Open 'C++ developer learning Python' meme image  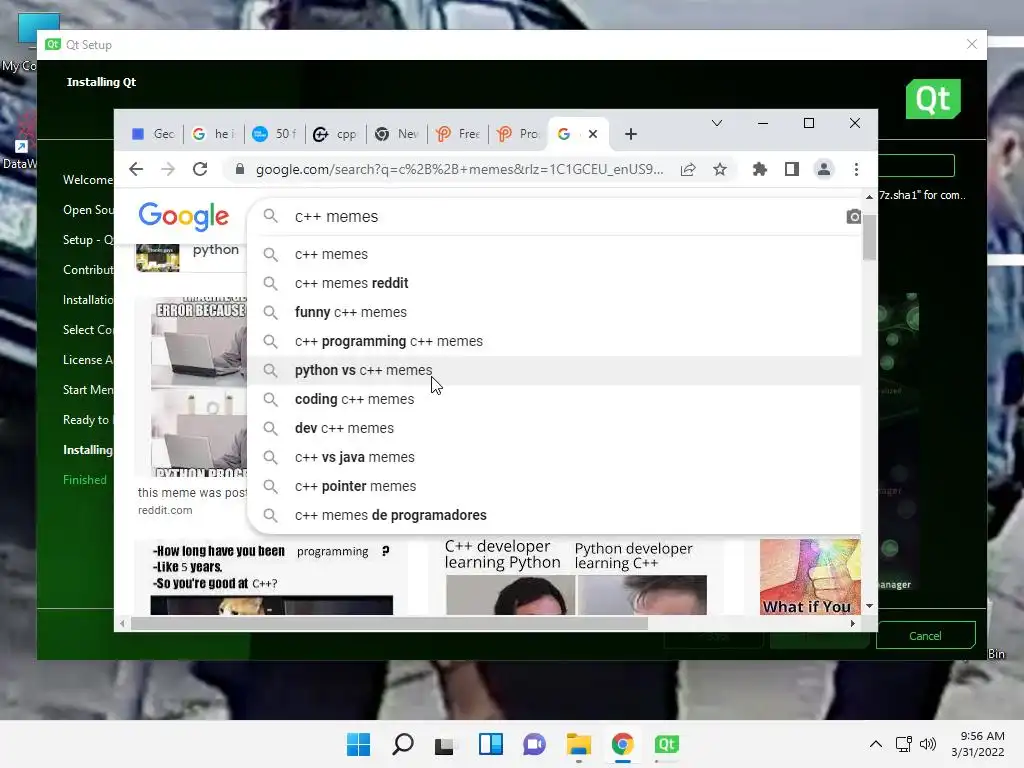pyautogui.click(x=575, y=576)
